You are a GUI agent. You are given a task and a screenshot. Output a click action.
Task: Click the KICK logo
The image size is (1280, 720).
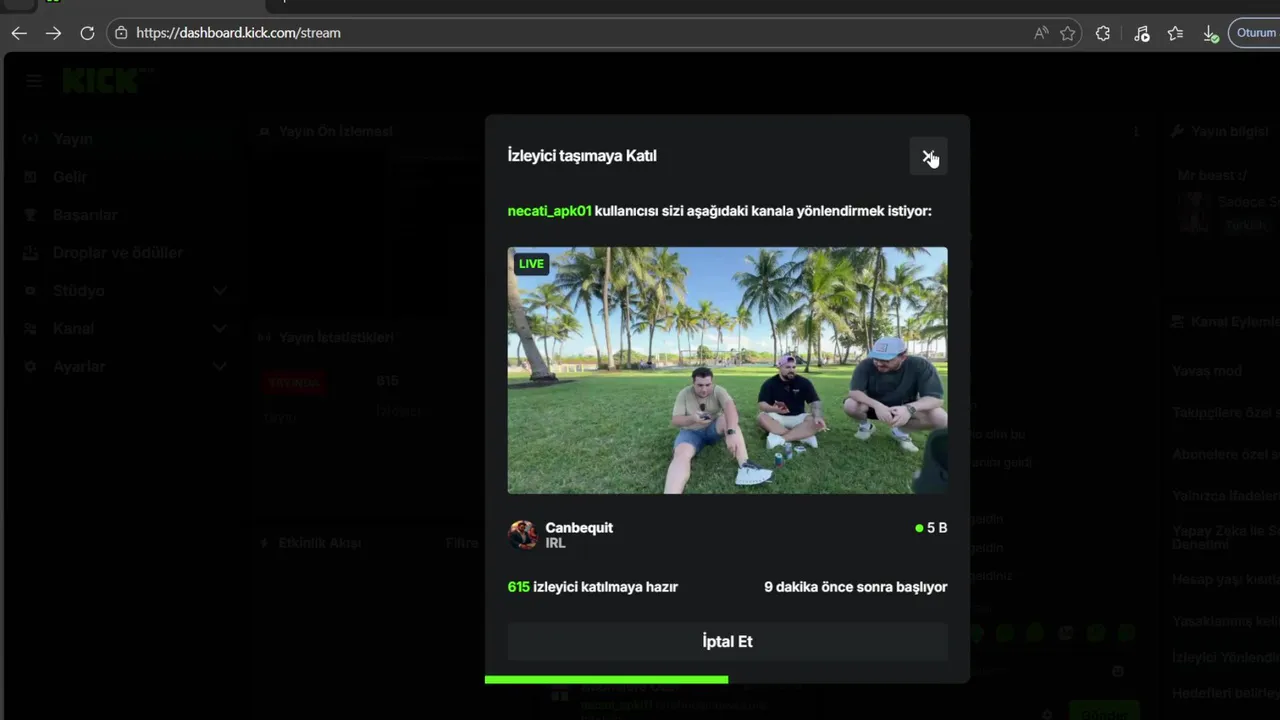coord(108,80)
